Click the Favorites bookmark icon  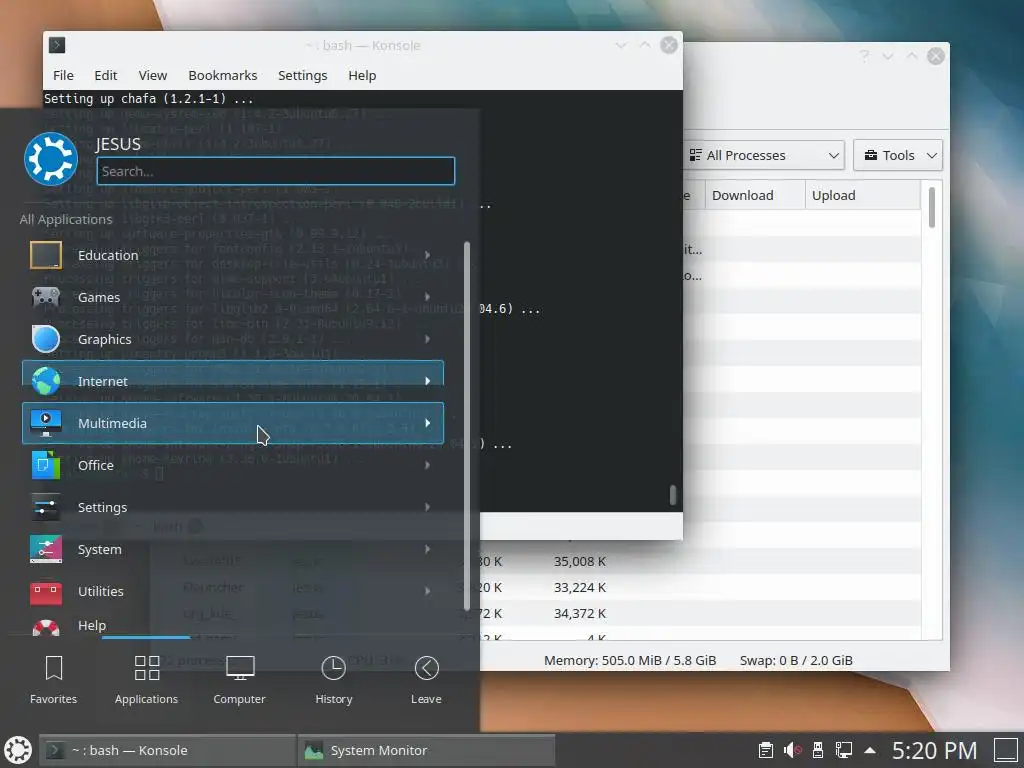54,668
